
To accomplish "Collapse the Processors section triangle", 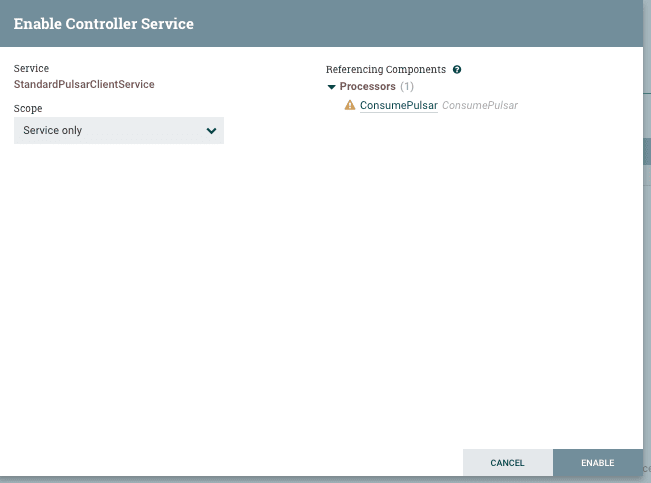I will pyautogui.click(x=331, y=87).
